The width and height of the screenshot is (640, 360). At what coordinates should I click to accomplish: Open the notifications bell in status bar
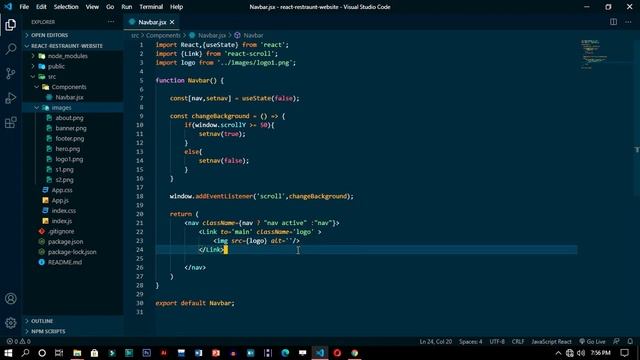(x=630, y=341)
